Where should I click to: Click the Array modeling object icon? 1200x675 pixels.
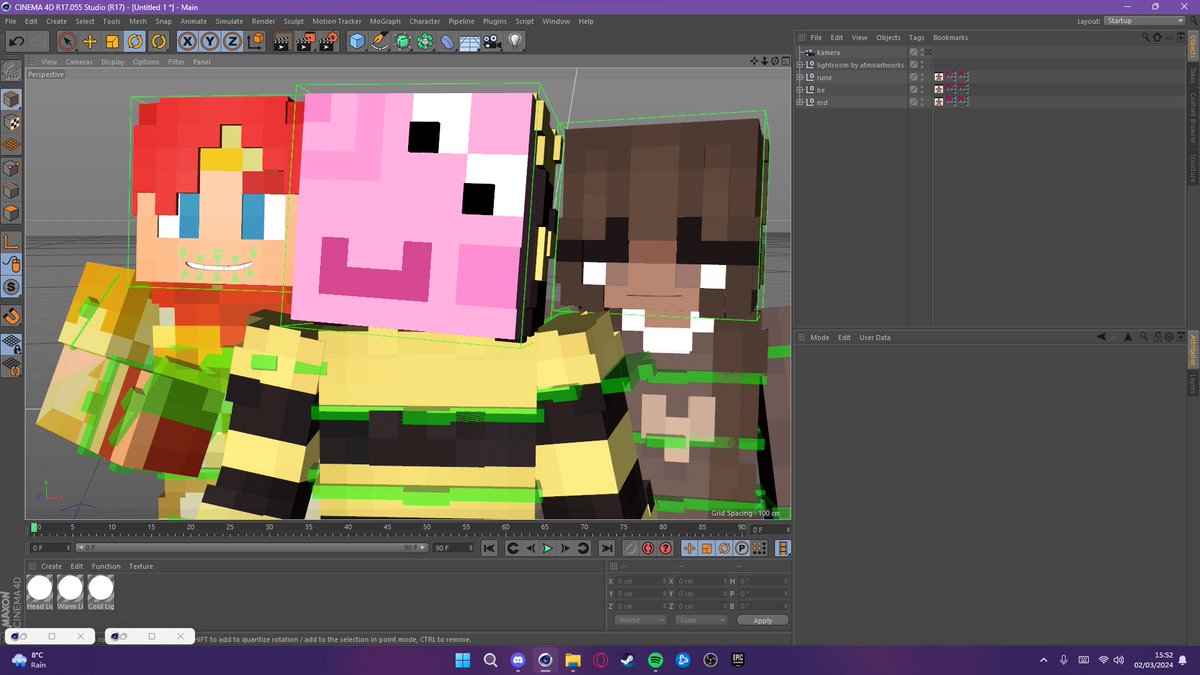pos(424,41)
